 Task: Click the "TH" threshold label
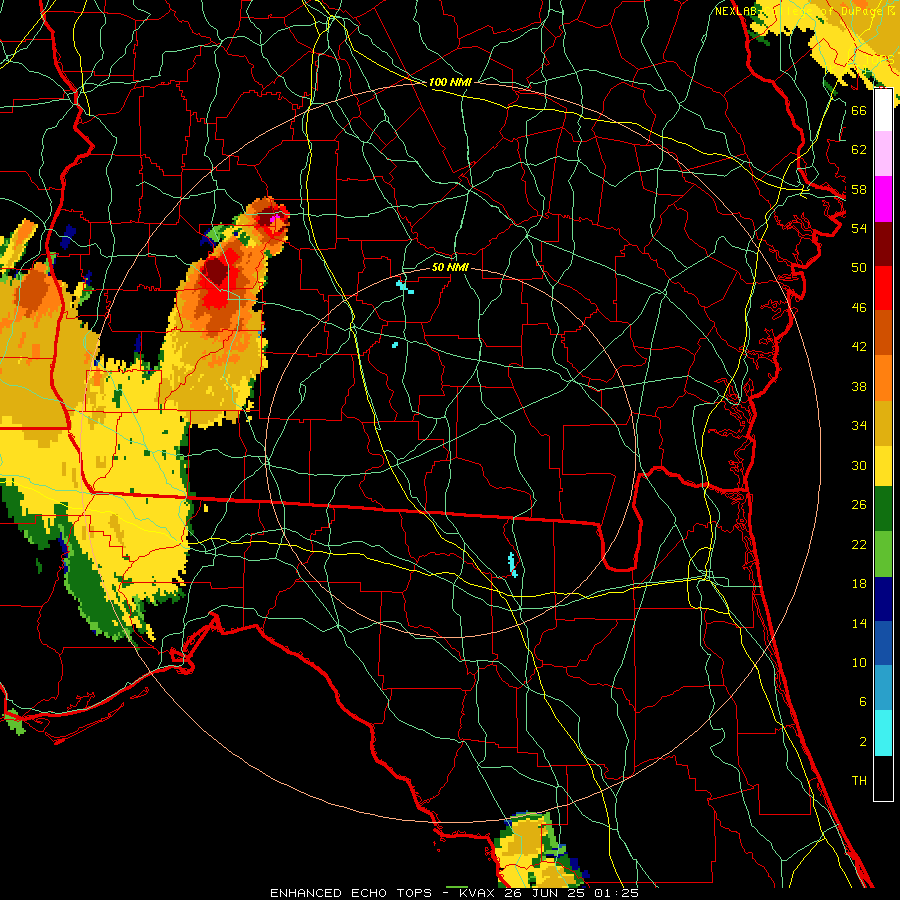tap(859, 781)
